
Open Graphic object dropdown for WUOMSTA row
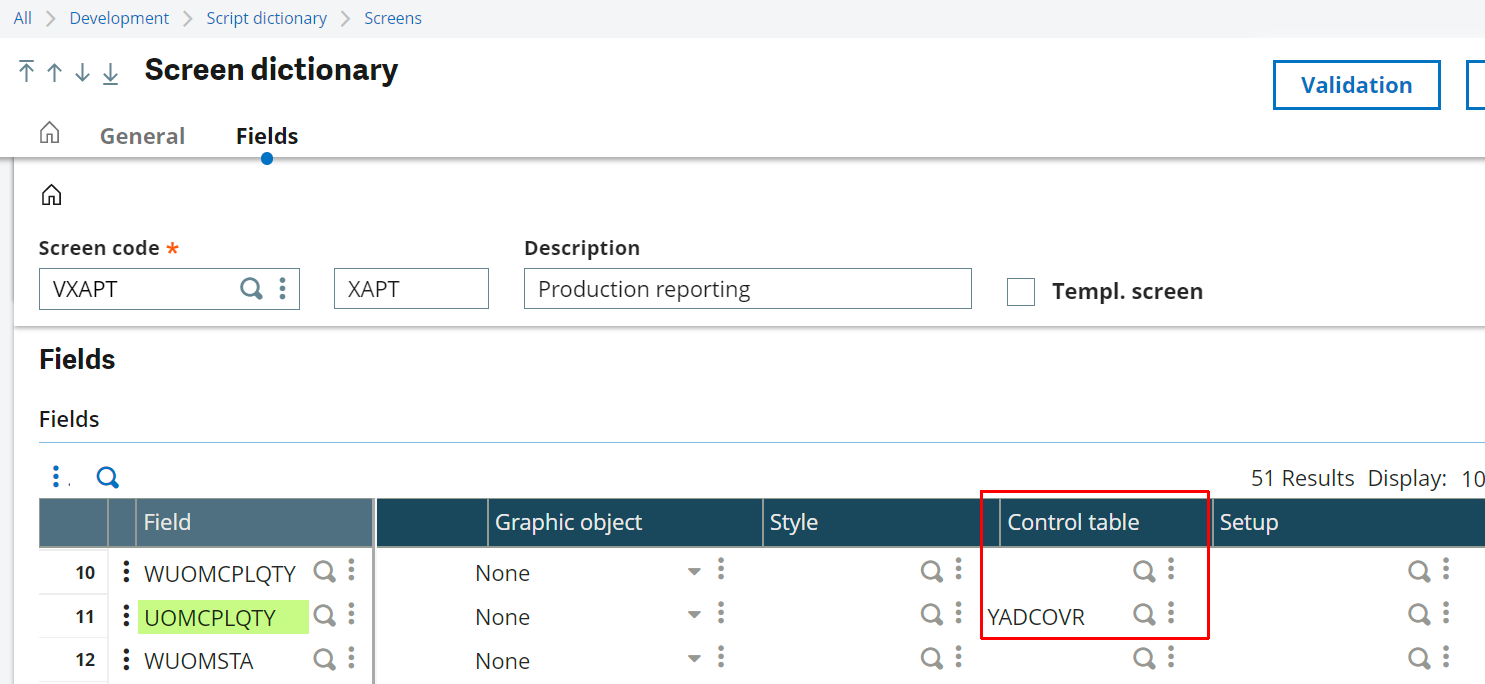(694, 660)
